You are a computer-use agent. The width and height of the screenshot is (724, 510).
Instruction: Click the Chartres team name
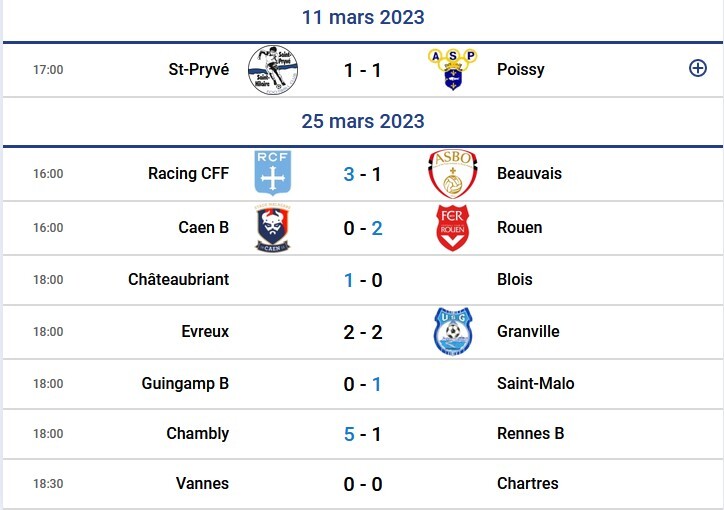527,484
